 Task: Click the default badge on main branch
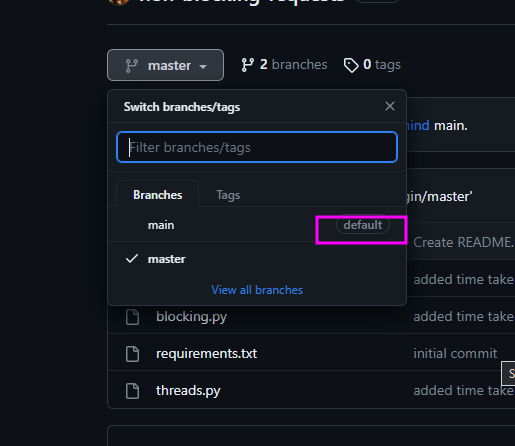tap(363, 225)
